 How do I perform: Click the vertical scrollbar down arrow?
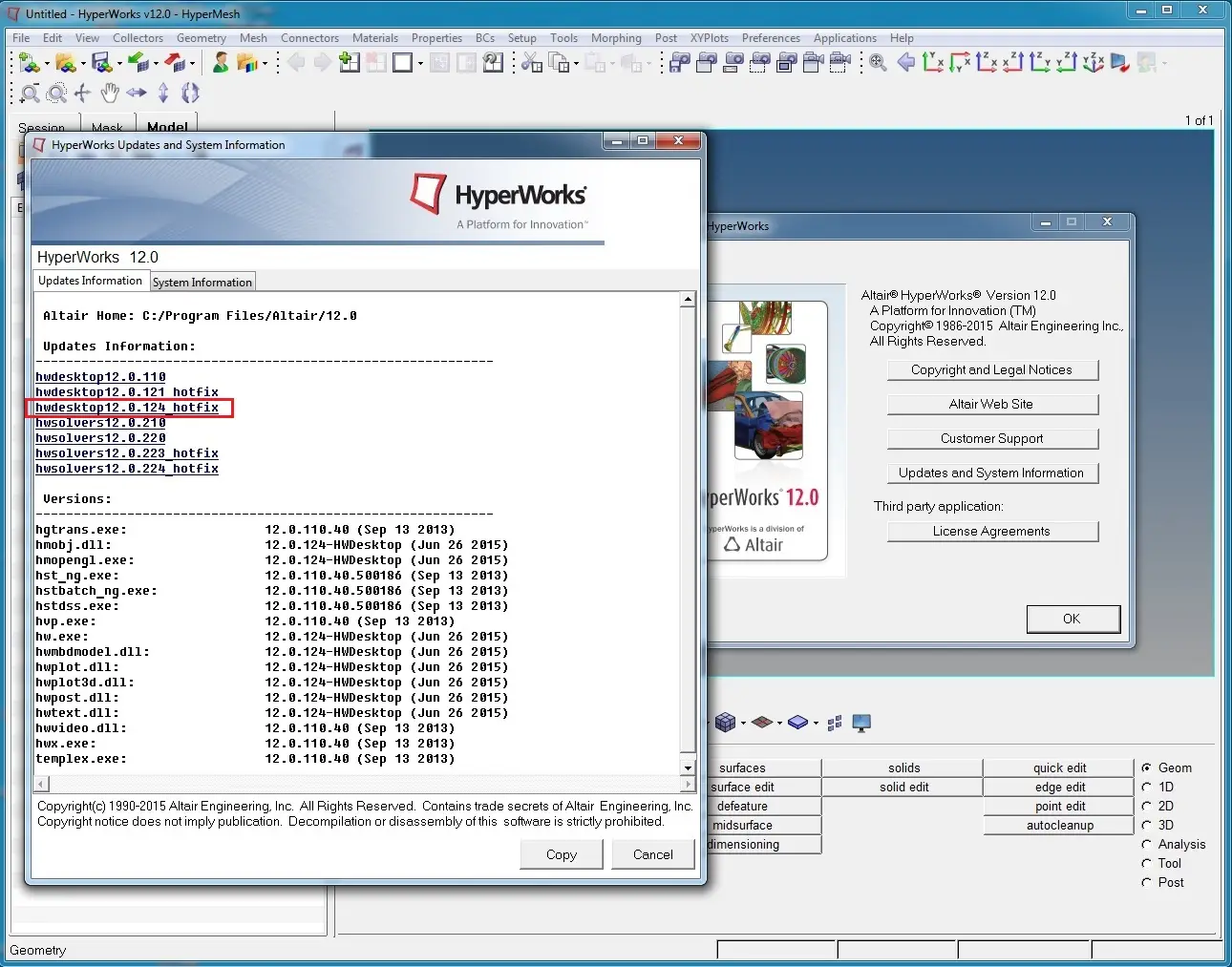pyautogui.click(x=688, y=767)
